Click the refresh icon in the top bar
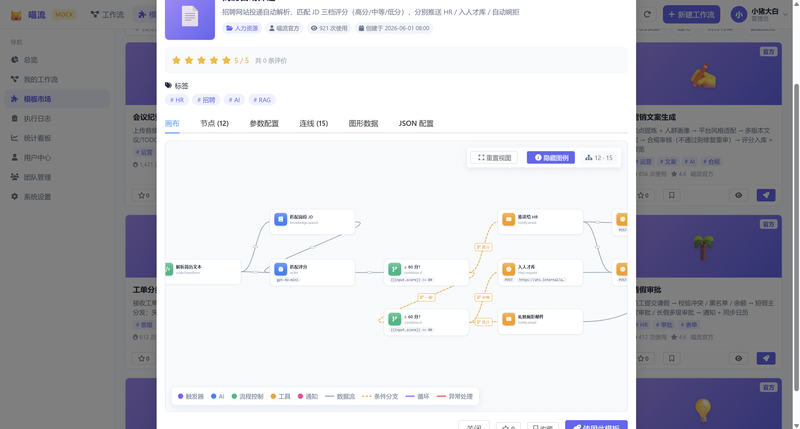This screenshot has height=429, width=800. (x=647, y=14)
